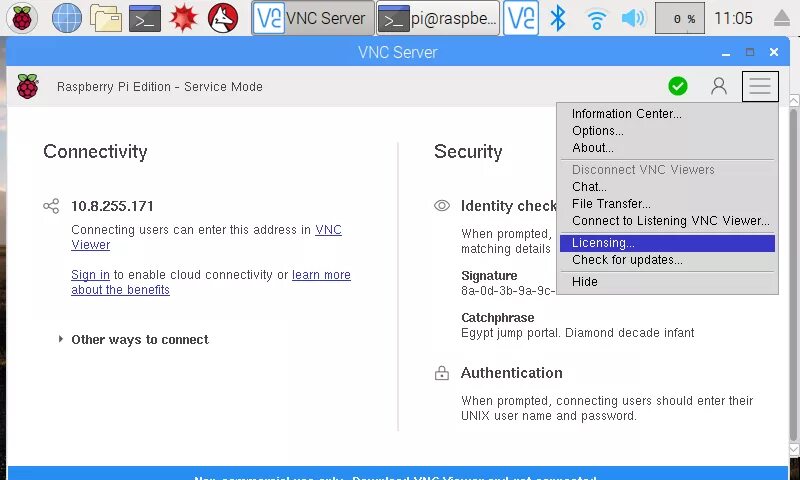
Task: Click the share icon beside IP address
Action: click(51, 206)
